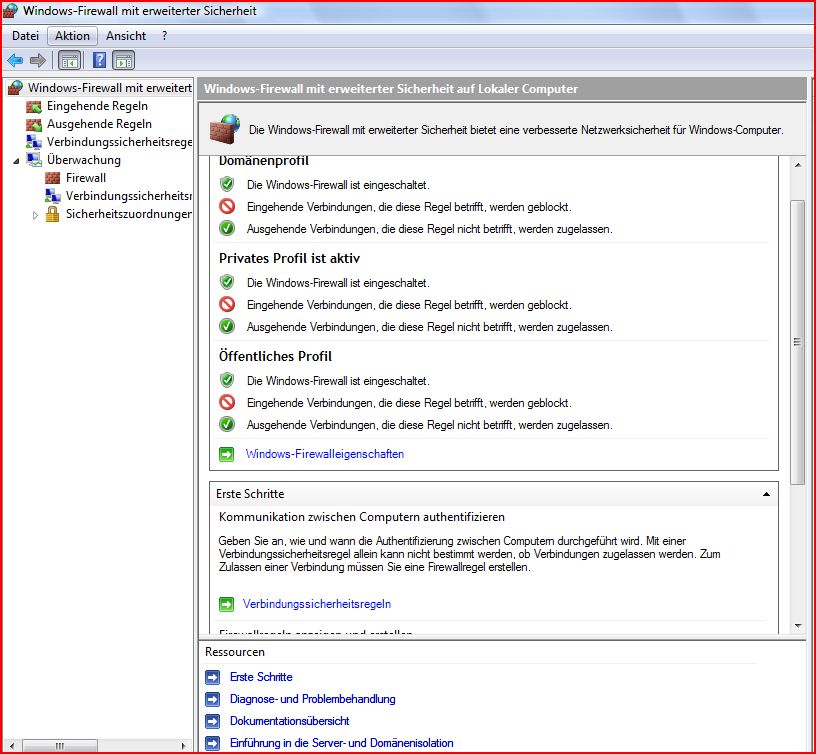Screen dimensions: 816x754
Task: Click the 'Ausgehende Verbindungen' line under Privates Profil
Action: tap(430, 327)
